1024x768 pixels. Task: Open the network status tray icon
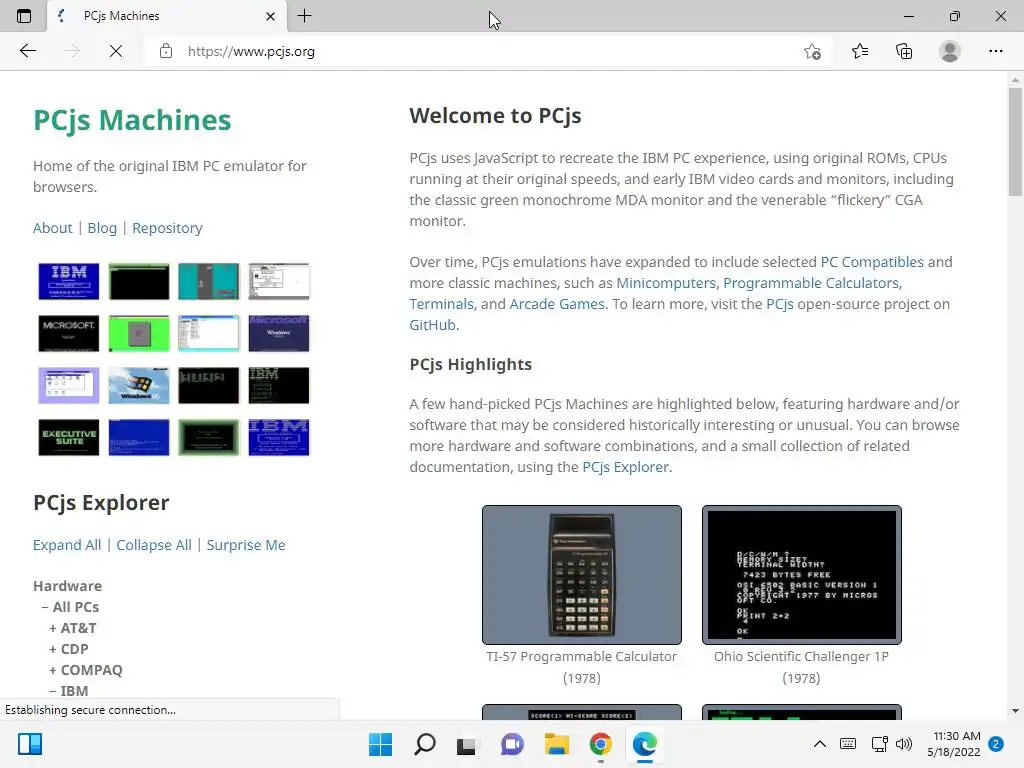[x=879, y=744]
